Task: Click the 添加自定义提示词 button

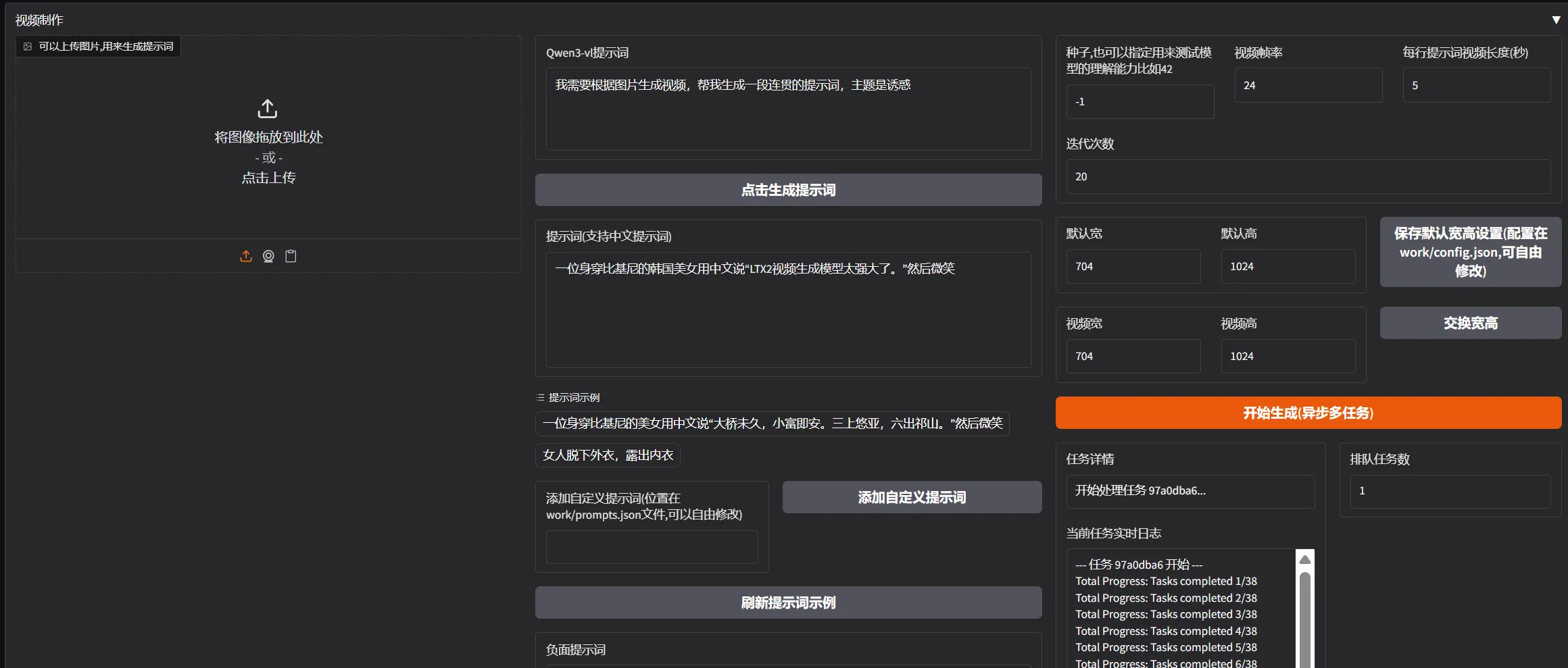Action: click(912, 497)
